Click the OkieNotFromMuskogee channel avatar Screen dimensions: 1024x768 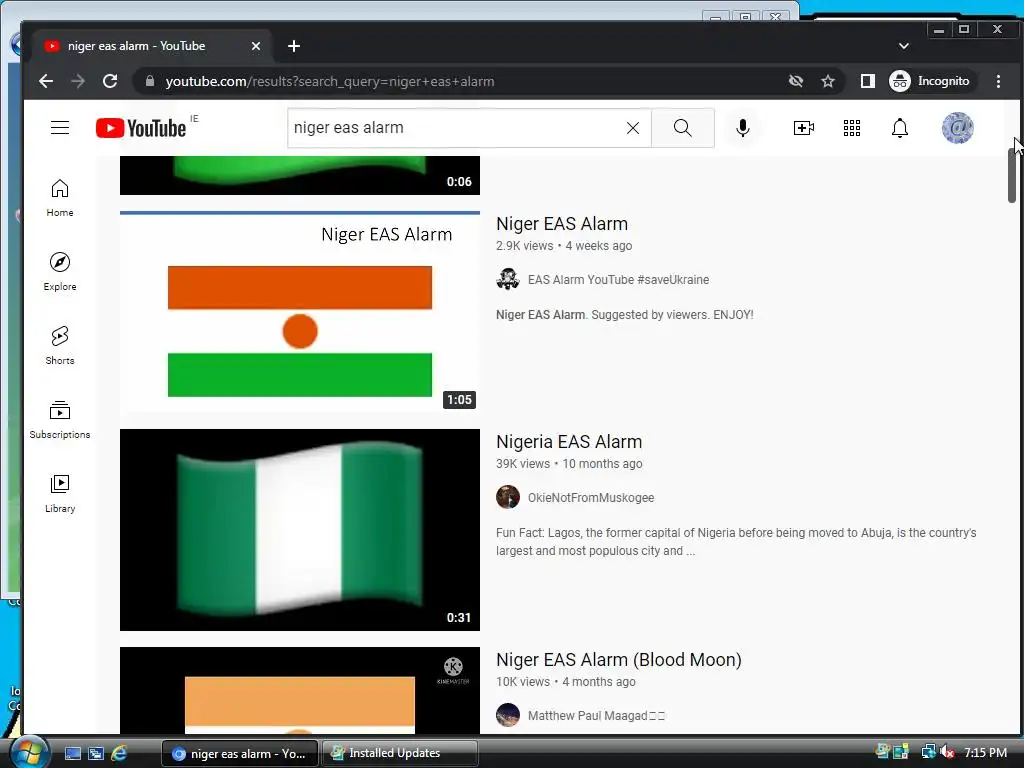(508, 497)
